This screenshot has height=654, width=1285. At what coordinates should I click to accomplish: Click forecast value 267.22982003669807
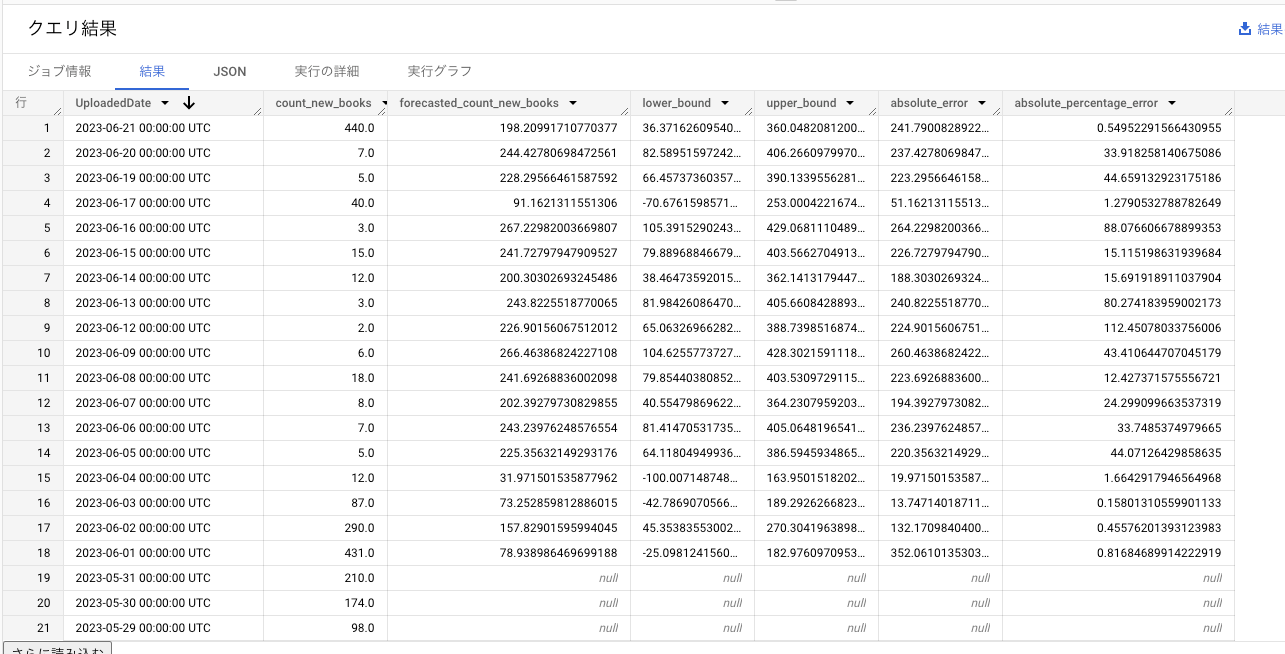(559, 228)
